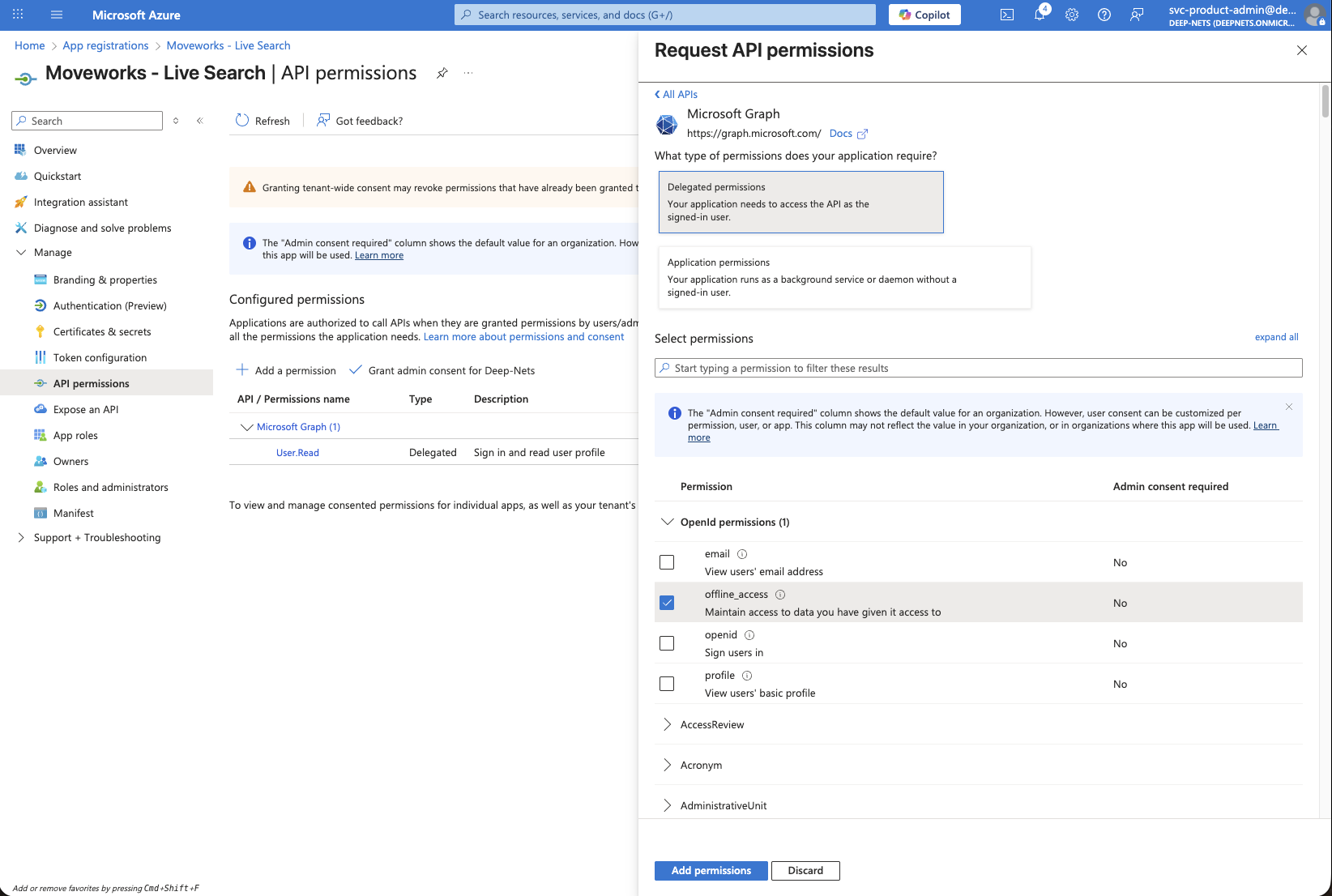Screen dimensions: 1332x896
Task: Click the panel vertical scrollbar
Action: pos(1326,101)
